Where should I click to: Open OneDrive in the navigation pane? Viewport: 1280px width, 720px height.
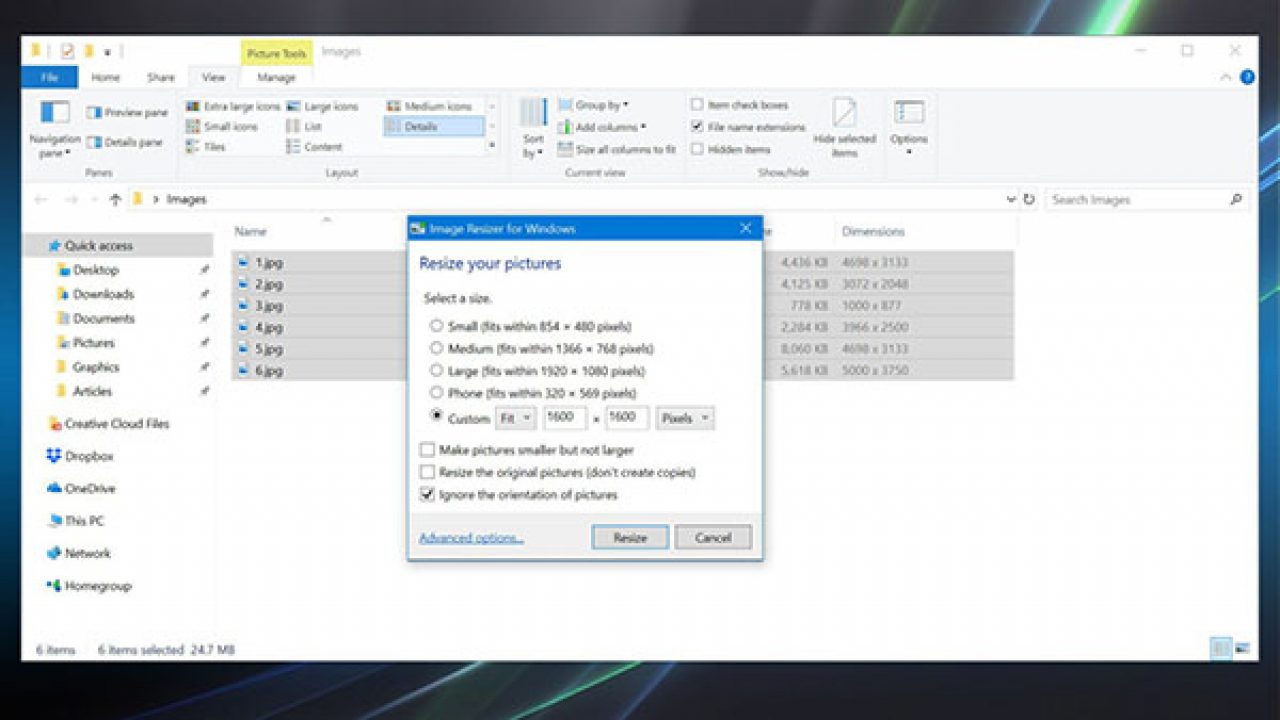pos(93,488)
